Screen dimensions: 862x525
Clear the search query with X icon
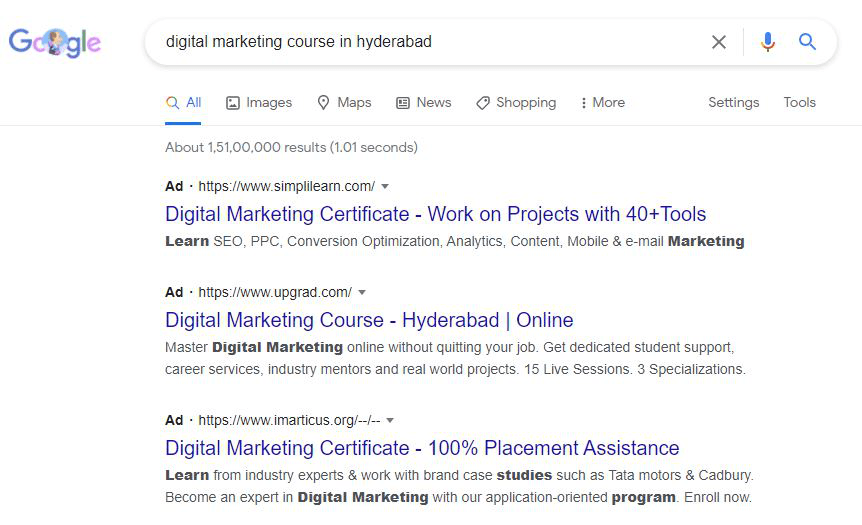pyautogui.click(x=719, y=42)
